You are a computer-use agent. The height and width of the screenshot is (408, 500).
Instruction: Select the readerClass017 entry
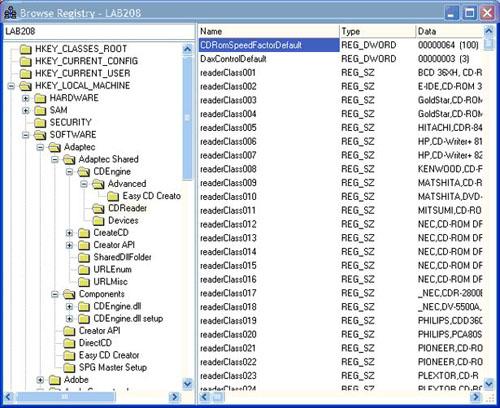coord(228,293)
